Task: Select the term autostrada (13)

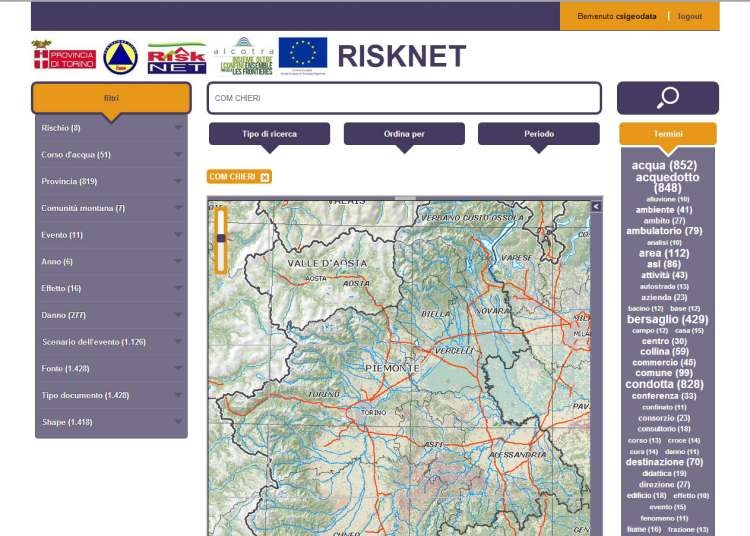Action: (664, 286)
